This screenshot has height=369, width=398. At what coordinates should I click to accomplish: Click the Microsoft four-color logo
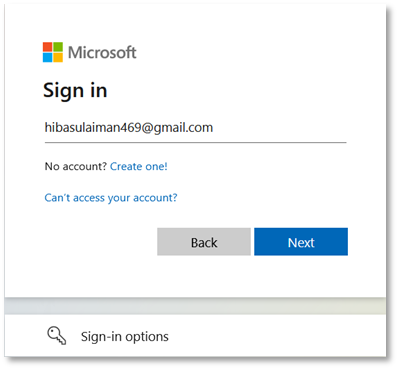(53, 52)
